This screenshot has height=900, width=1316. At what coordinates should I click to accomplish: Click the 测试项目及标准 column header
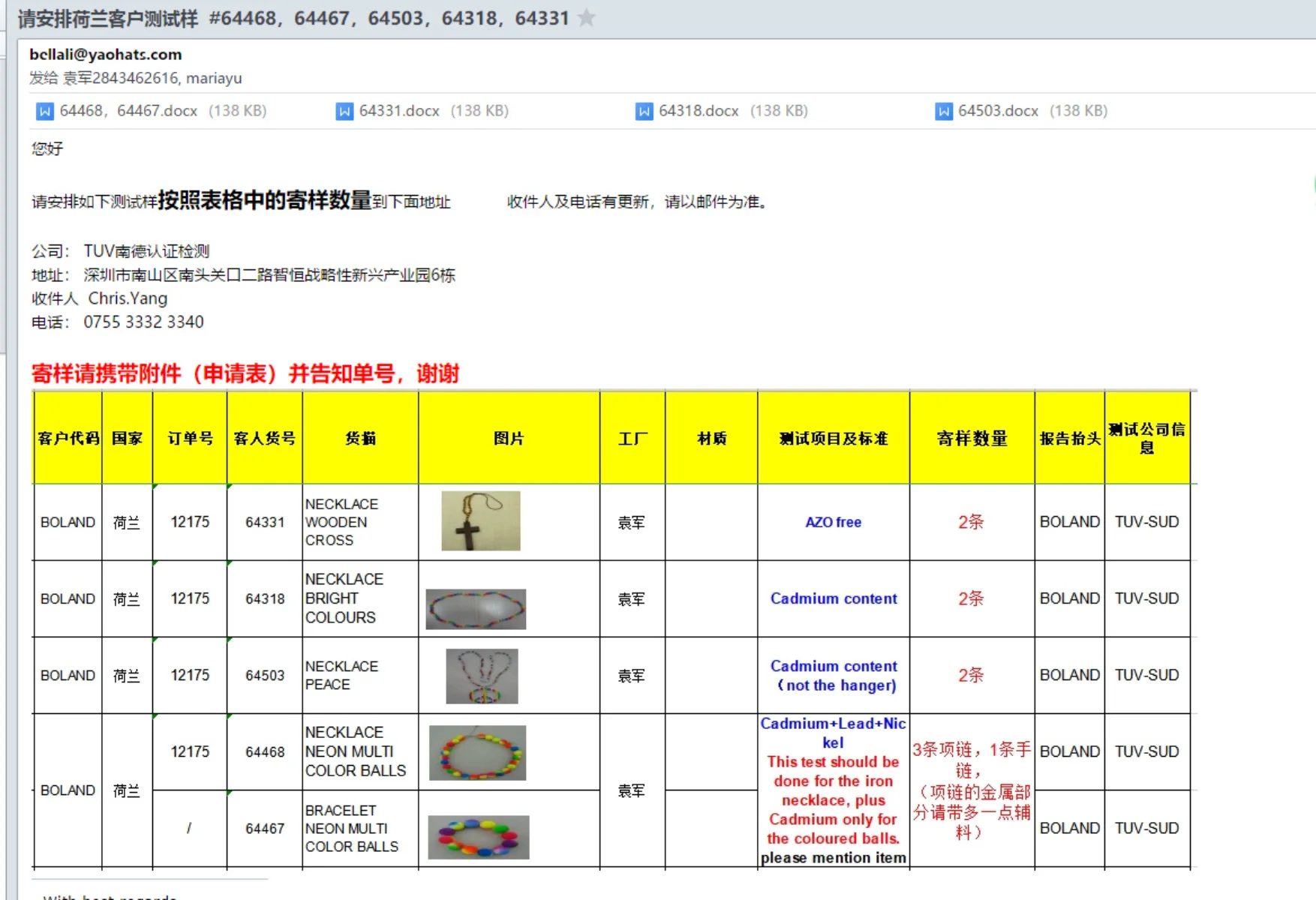(x=834, y=438)
